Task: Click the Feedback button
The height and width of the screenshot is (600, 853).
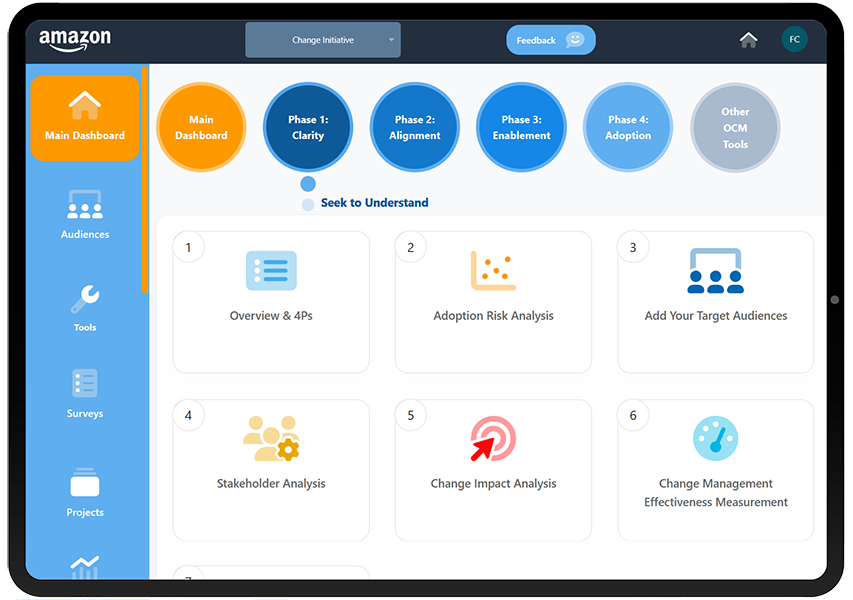Action: (550, 39)
